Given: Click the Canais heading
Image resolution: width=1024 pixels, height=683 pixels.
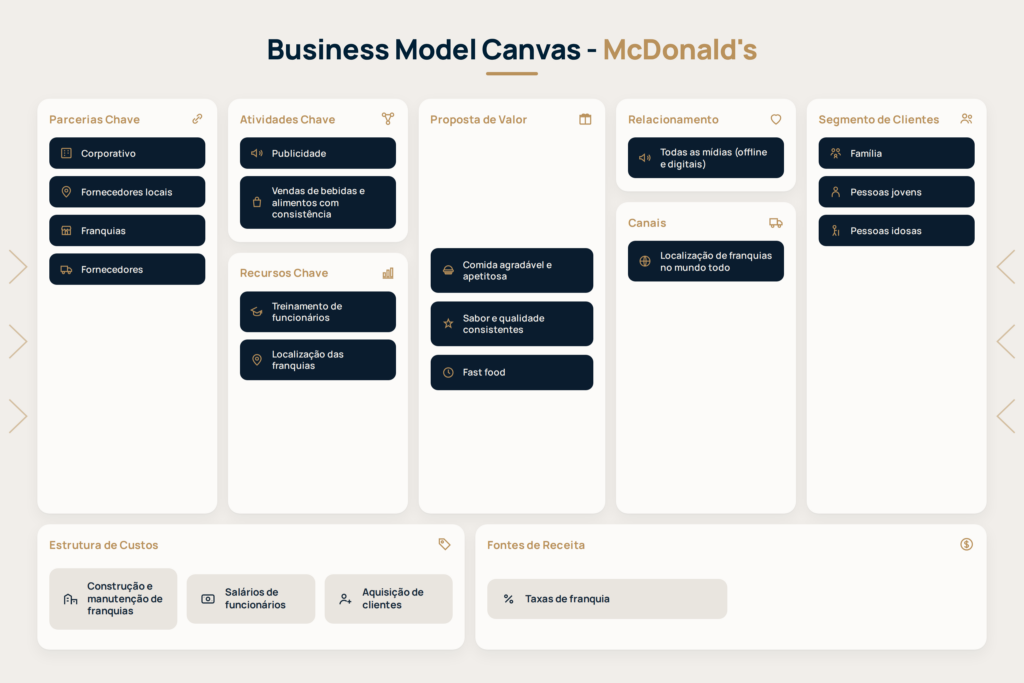Looking at the screenshot, I should (647, 223).
